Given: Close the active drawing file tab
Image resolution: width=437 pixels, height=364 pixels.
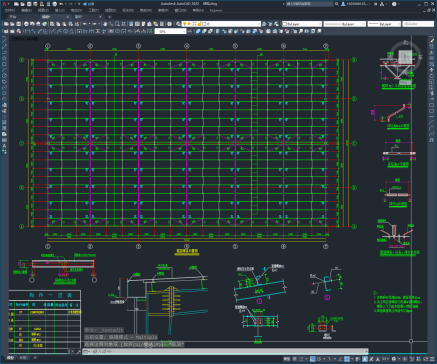Looking at the screenshot, I should pos(68,17).
